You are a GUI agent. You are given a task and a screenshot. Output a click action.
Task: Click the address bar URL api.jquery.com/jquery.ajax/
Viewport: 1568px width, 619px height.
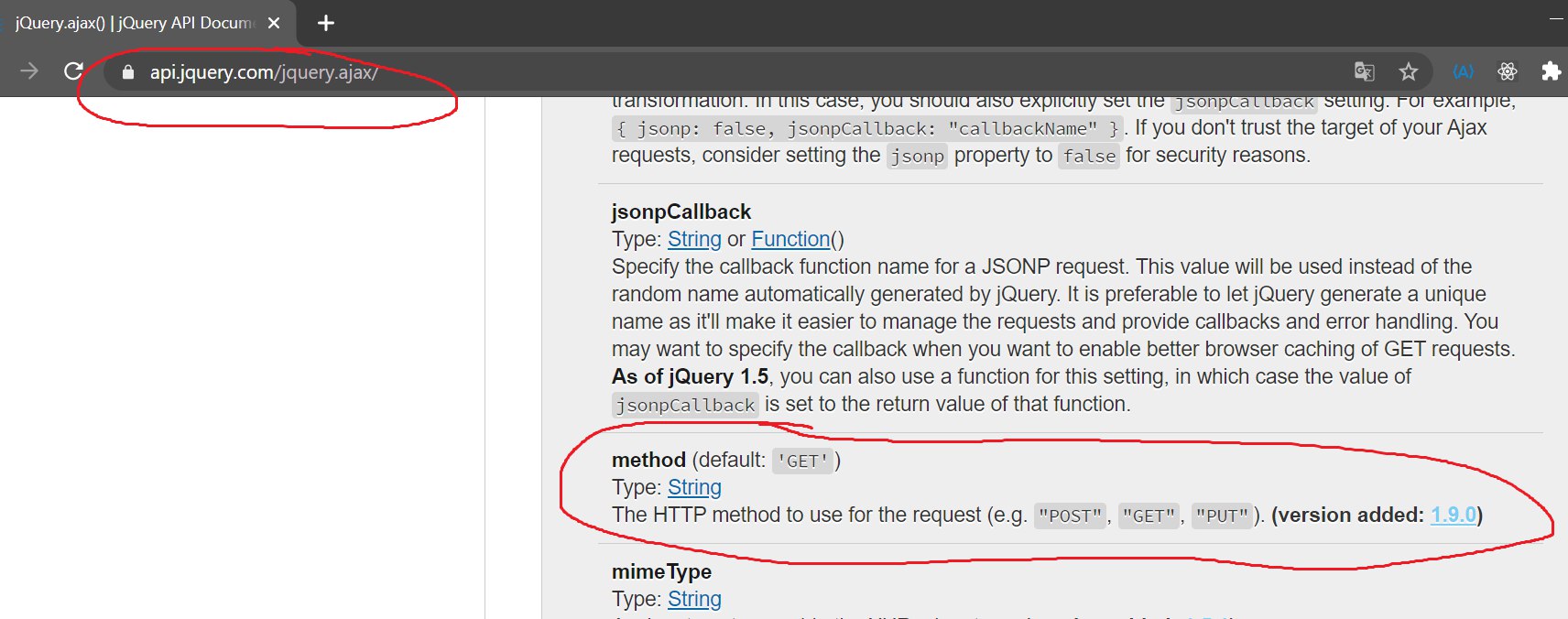(264, 72)
